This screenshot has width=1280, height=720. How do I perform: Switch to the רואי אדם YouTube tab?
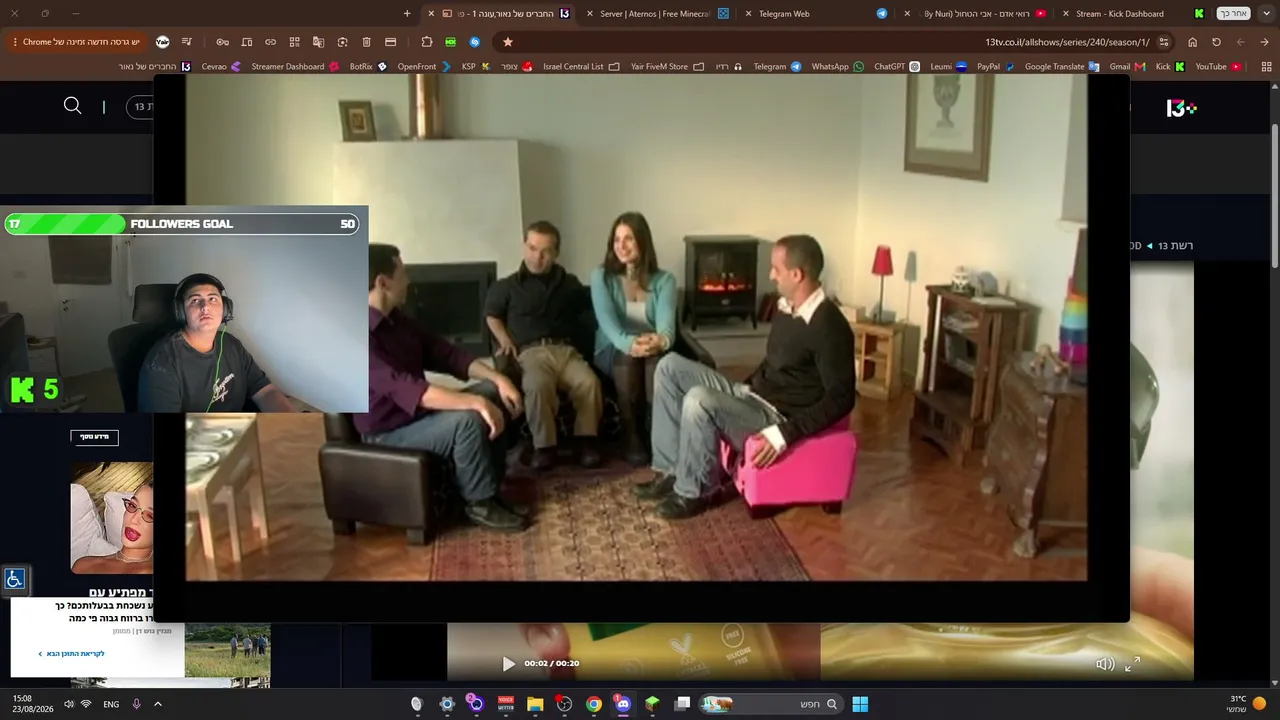click(975, 14)
